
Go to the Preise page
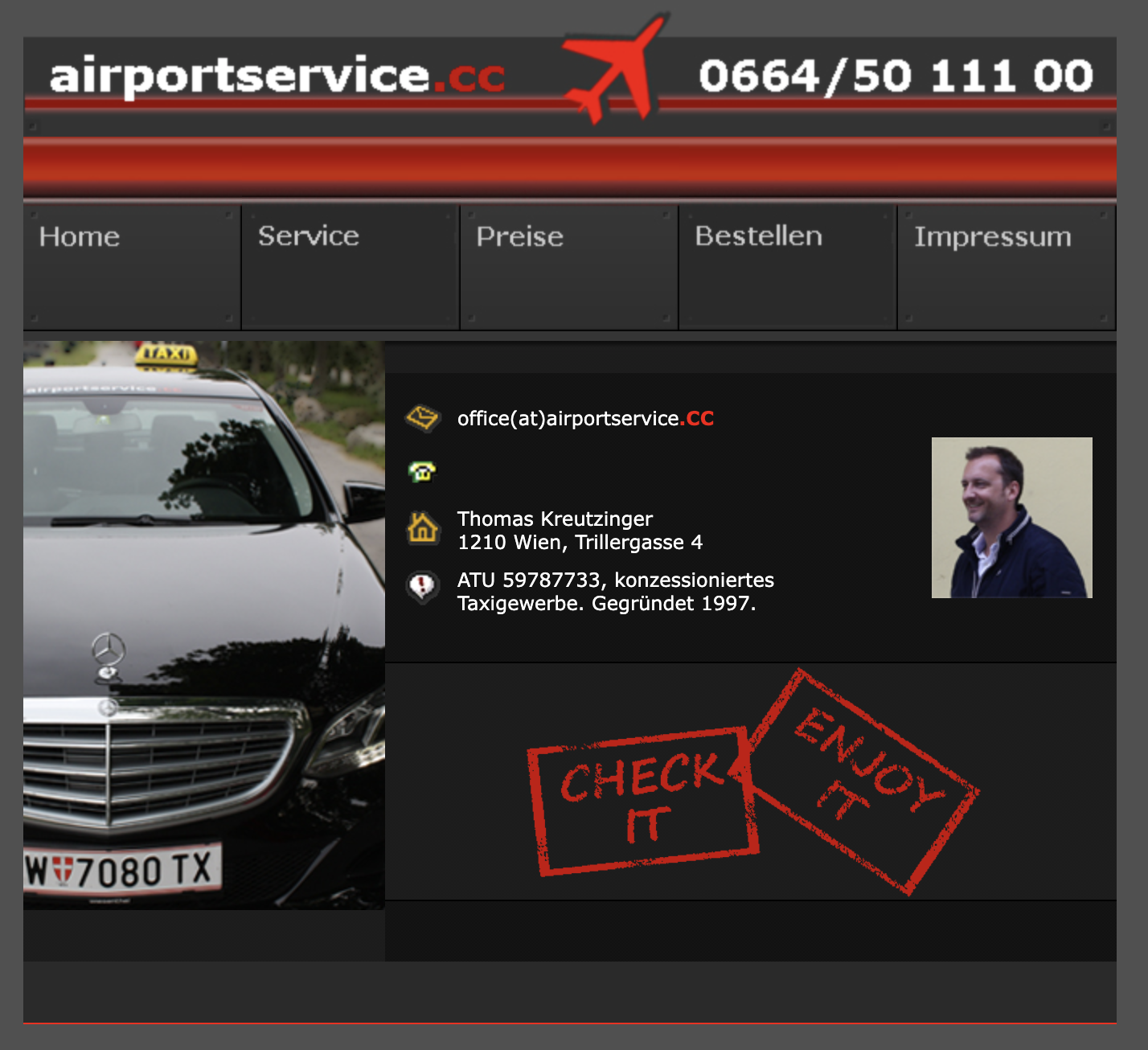(519, 237)
